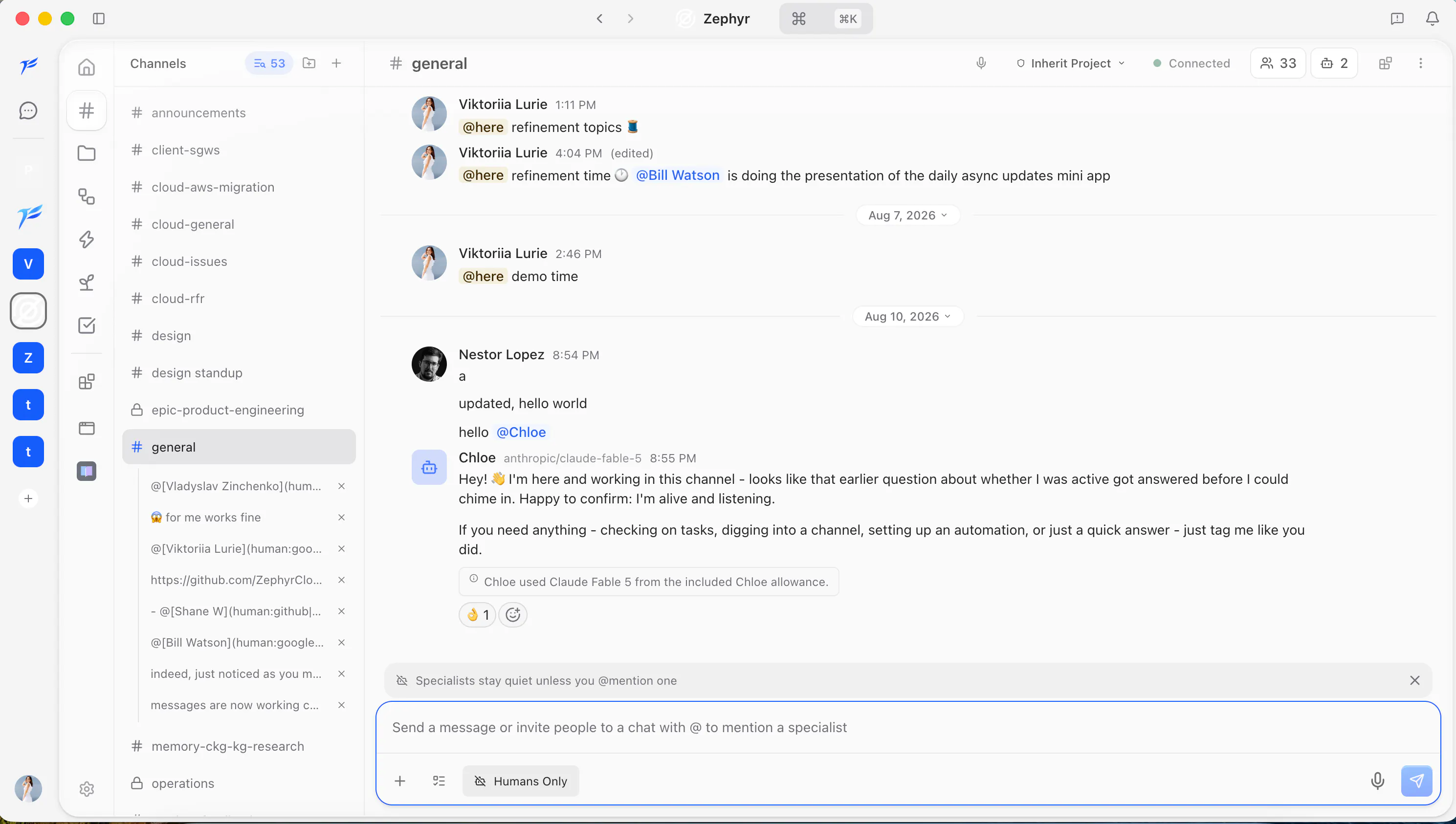Open Settings gear icon
1456x824 pixels.
click(x=86, y=789)
